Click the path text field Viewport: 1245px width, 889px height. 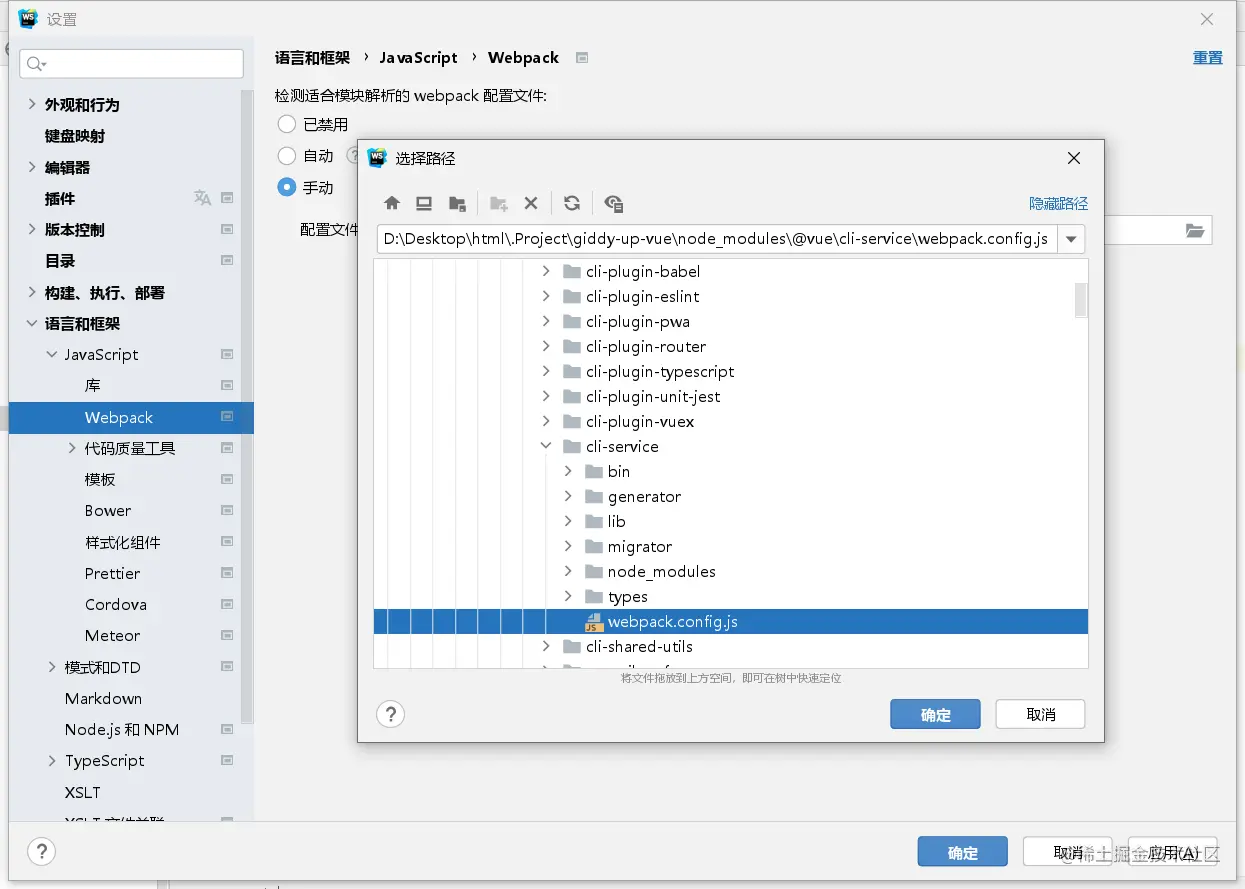(717, 239)
